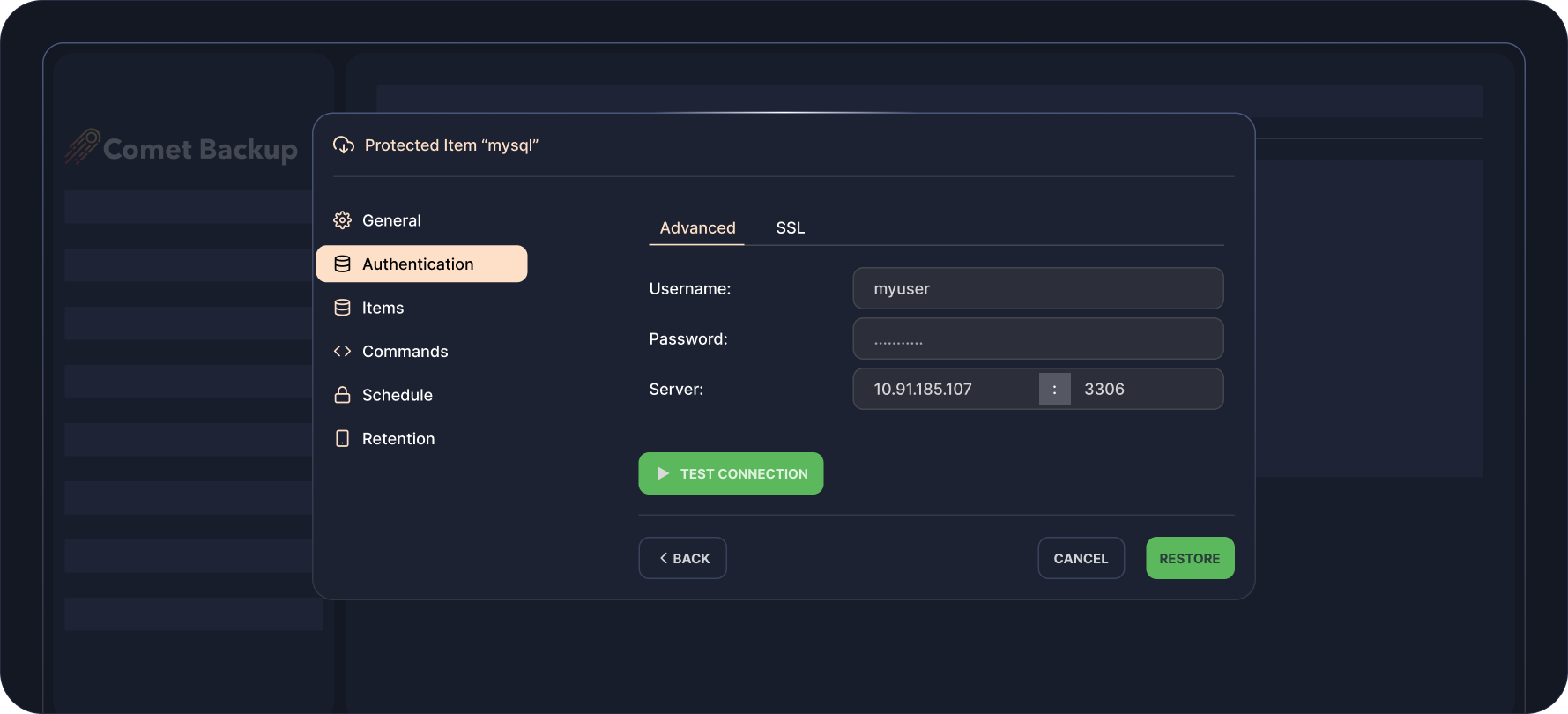Select the Advanced tab

tap(697, 227)
